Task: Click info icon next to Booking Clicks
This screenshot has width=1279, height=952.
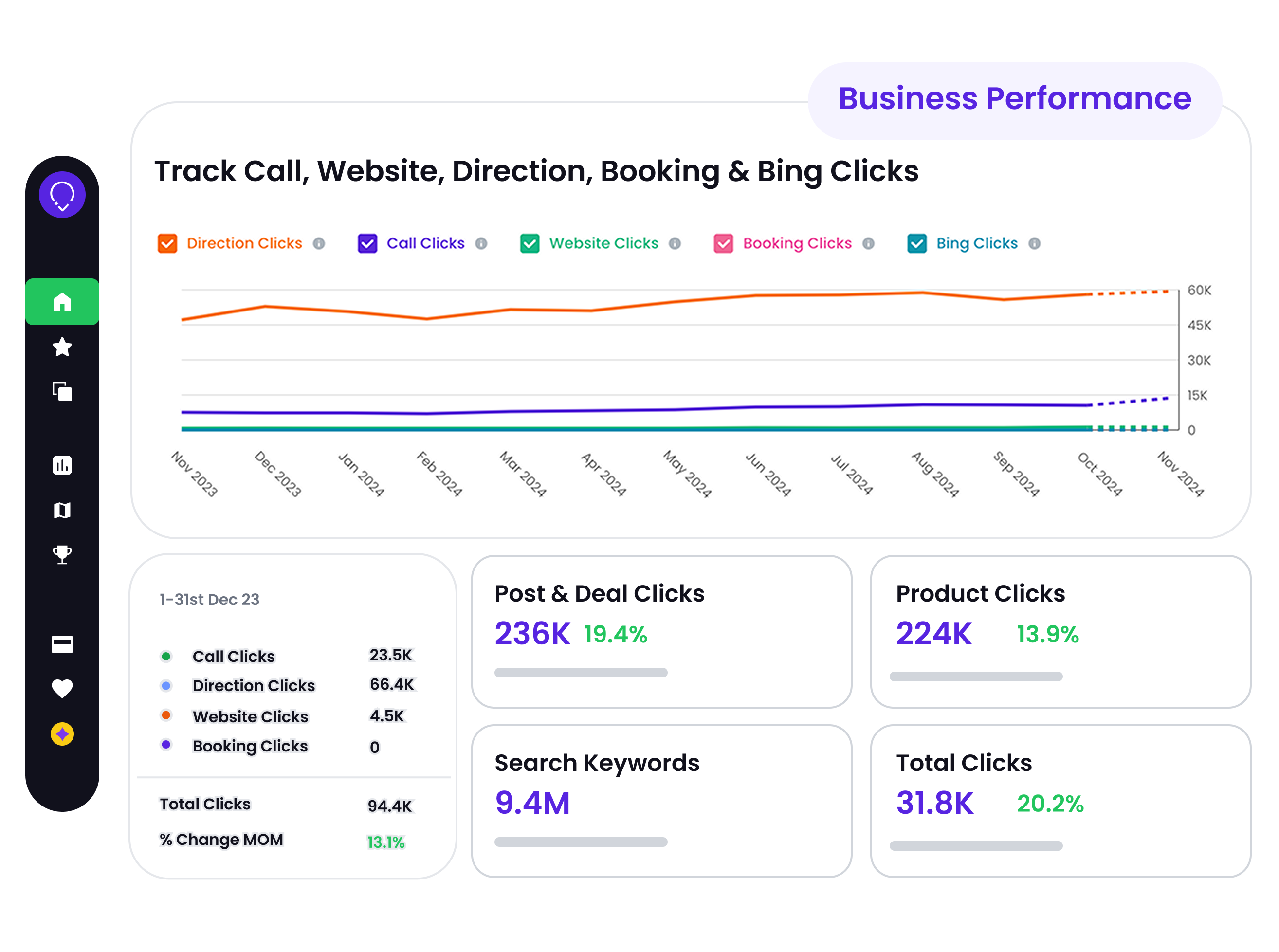Action: point(868,244)
